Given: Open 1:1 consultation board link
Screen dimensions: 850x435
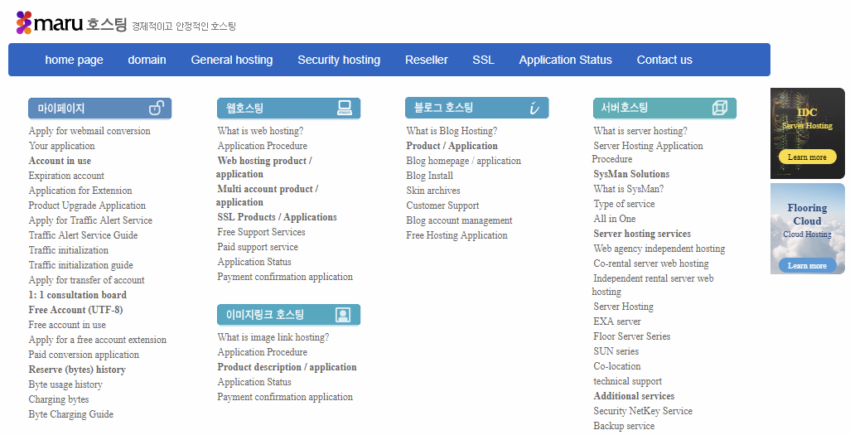Looking at the screenshot, I should [x=78, y=295].
